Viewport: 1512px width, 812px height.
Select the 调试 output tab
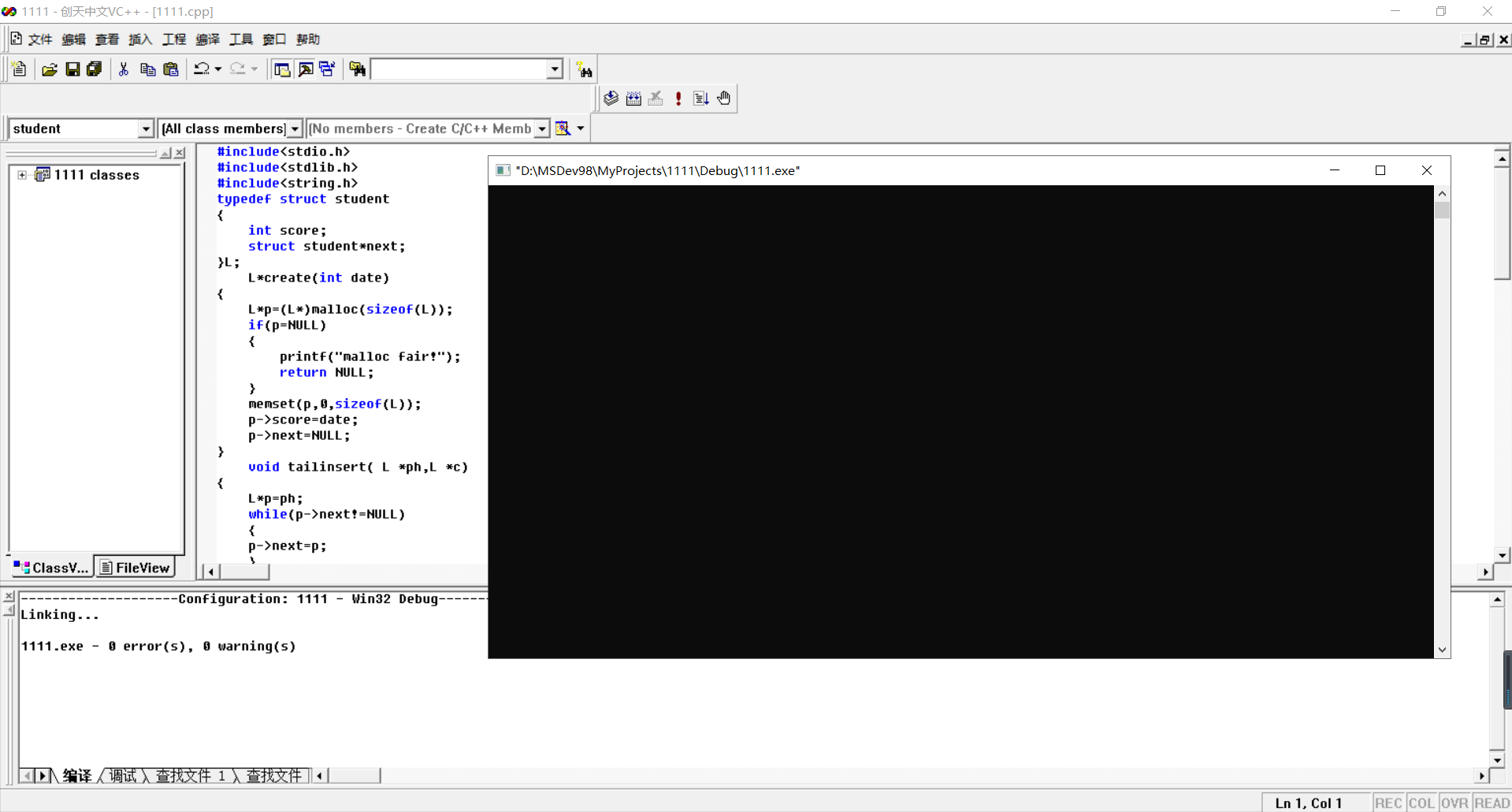(122, 776)
